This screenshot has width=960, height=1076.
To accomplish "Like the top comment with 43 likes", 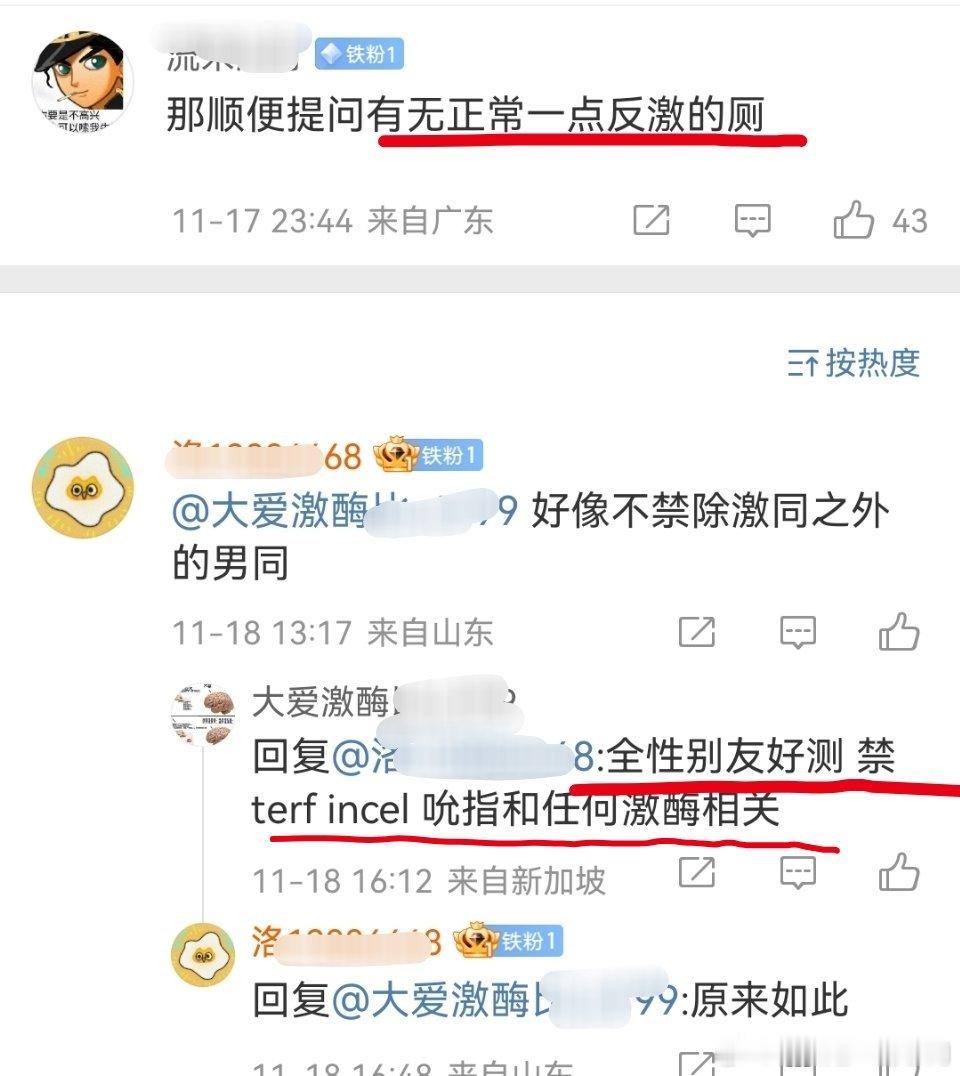I will [854, 220].
